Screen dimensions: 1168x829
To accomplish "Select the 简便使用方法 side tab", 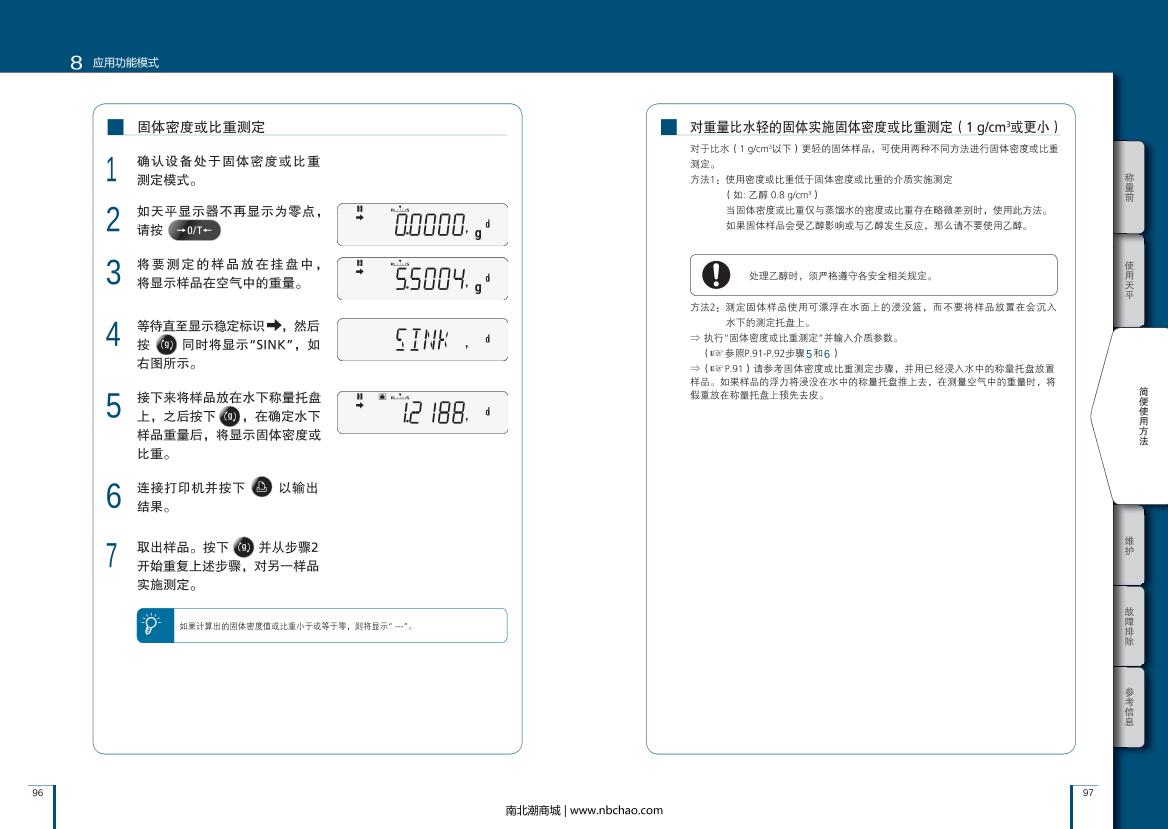I will coord(1141,415).
